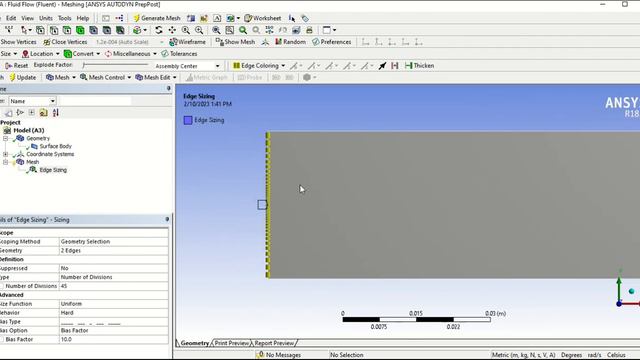The height and width of the screenshot is (360, 640).
Task: Click the Thicken edges icon
Action: [x=419, y=66]
